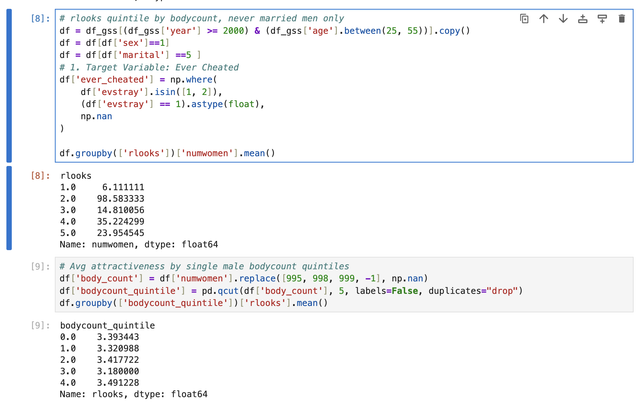Click 'Name: numwomen, dtype: float64' output line
This screenshot has width=640, height=406.
click(x=139, y=244)
